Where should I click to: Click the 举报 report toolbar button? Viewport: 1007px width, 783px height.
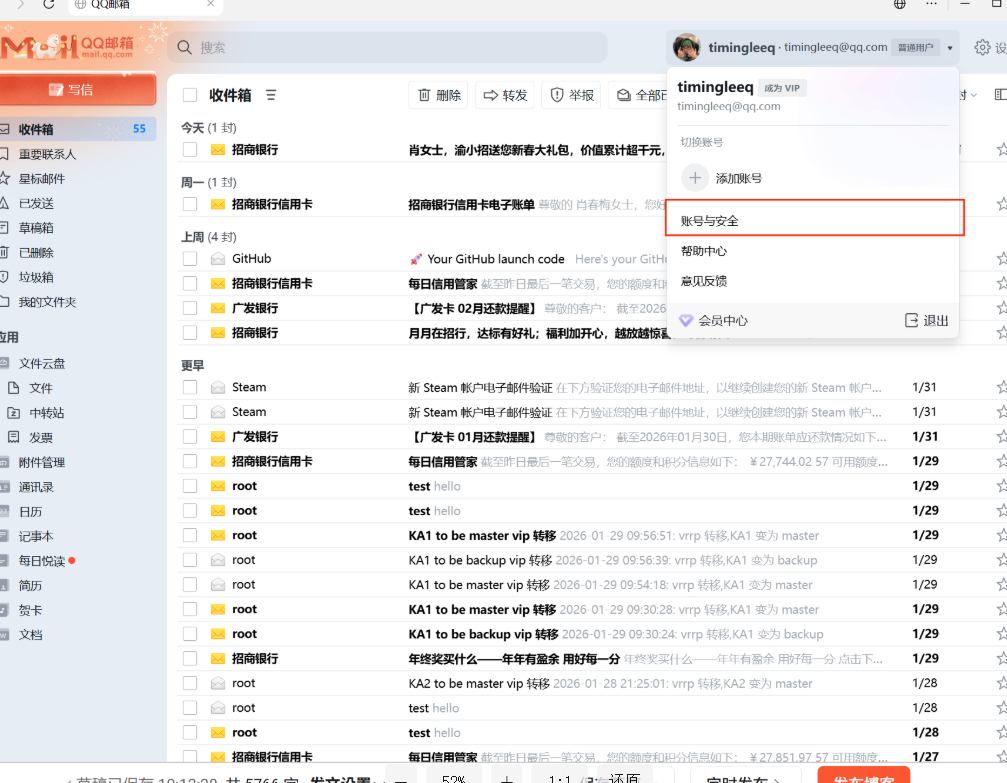(x=572, y=95)
